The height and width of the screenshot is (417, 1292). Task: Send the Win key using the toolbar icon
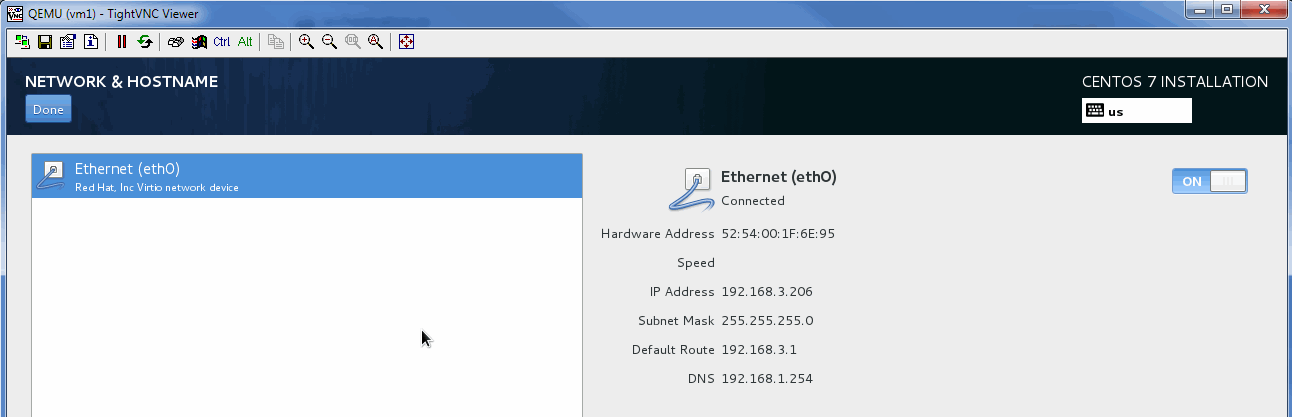coord(199,42)
